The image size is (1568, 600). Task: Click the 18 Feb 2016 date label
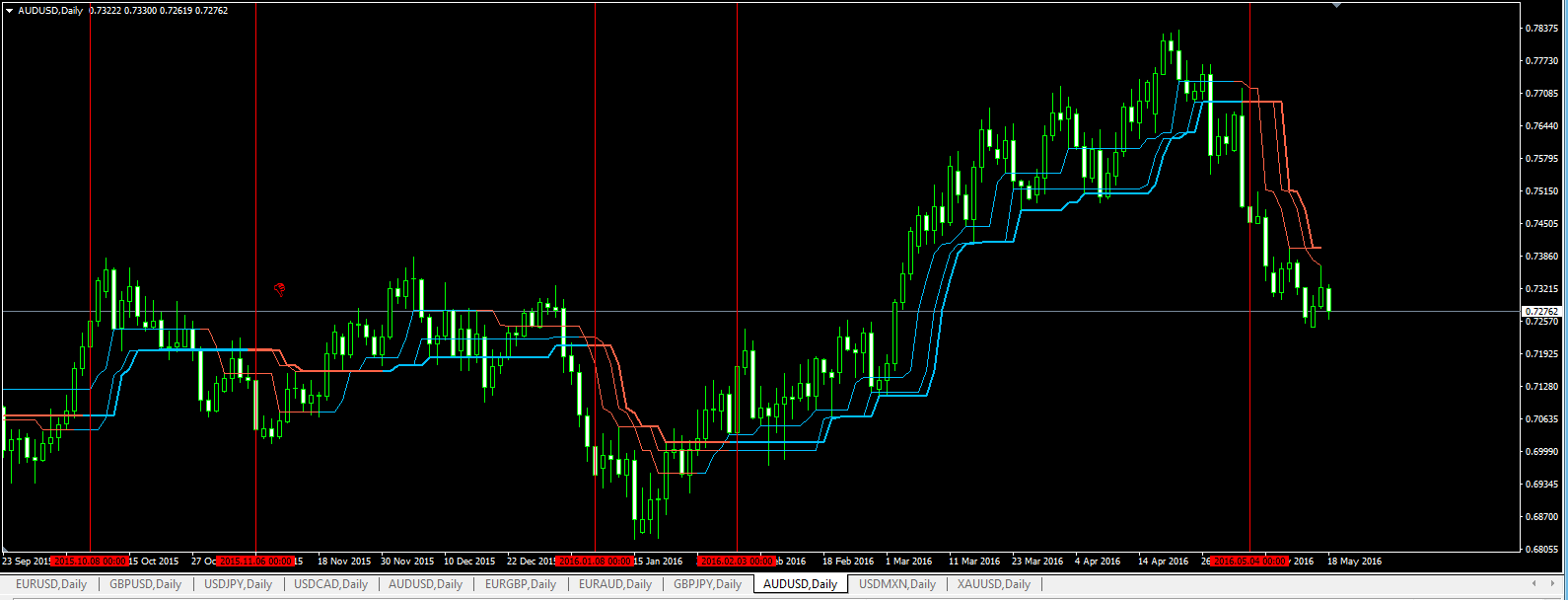[x=848, y=561]
